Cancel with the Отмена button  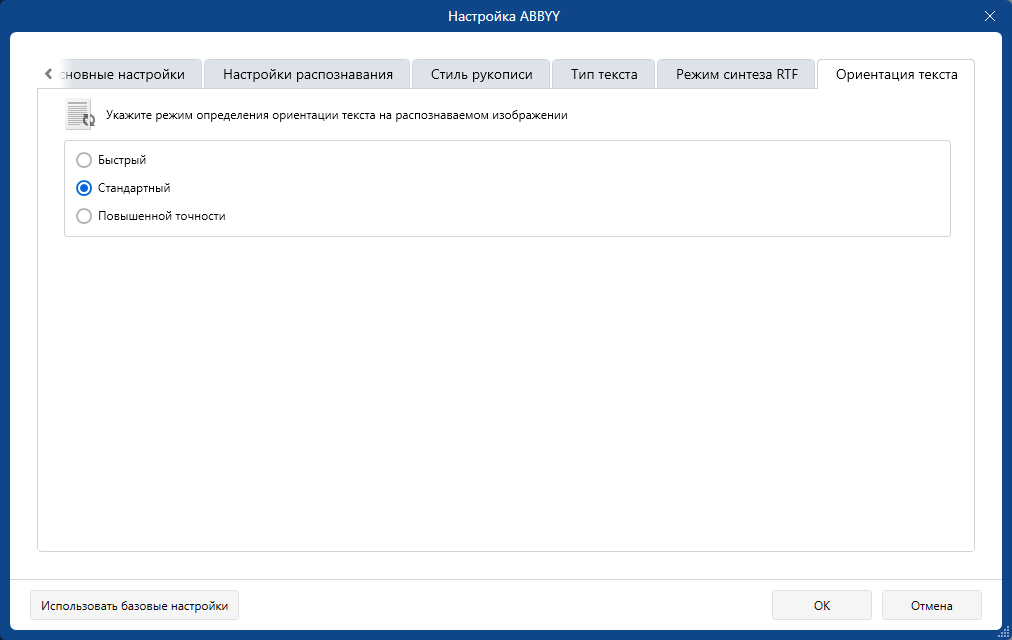click(931, 605)
